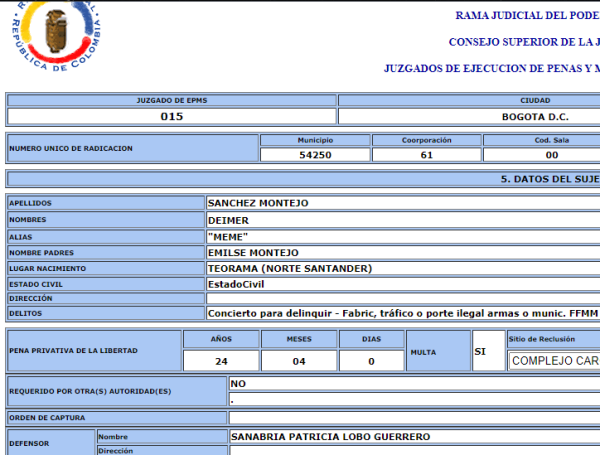The image size is (600, 455).
Task: Select the Nombre Padres field EMILSE MONTEJO
Action: coord(400,253)
